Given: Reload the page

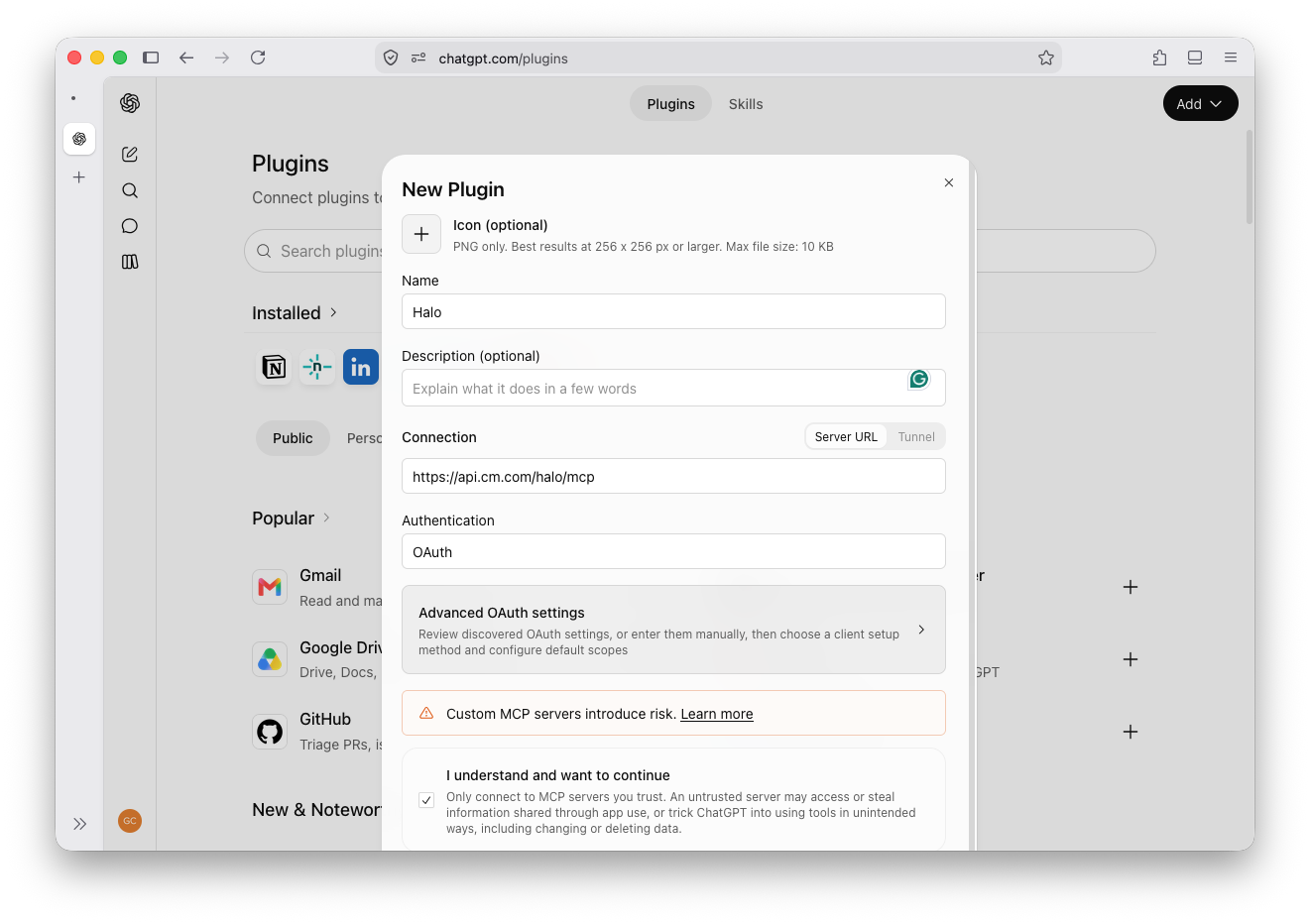Looking at the screenshot, I should tap(258, 58).
